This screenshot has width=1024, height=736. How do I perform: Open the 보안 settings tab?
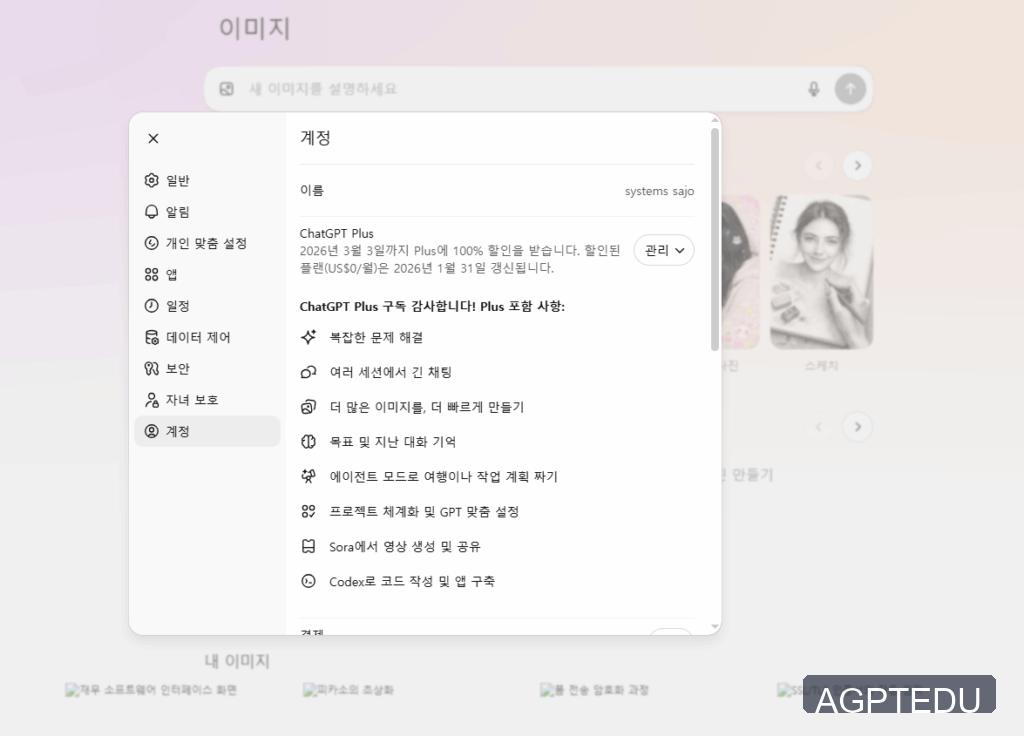click(x=207, y=368)
